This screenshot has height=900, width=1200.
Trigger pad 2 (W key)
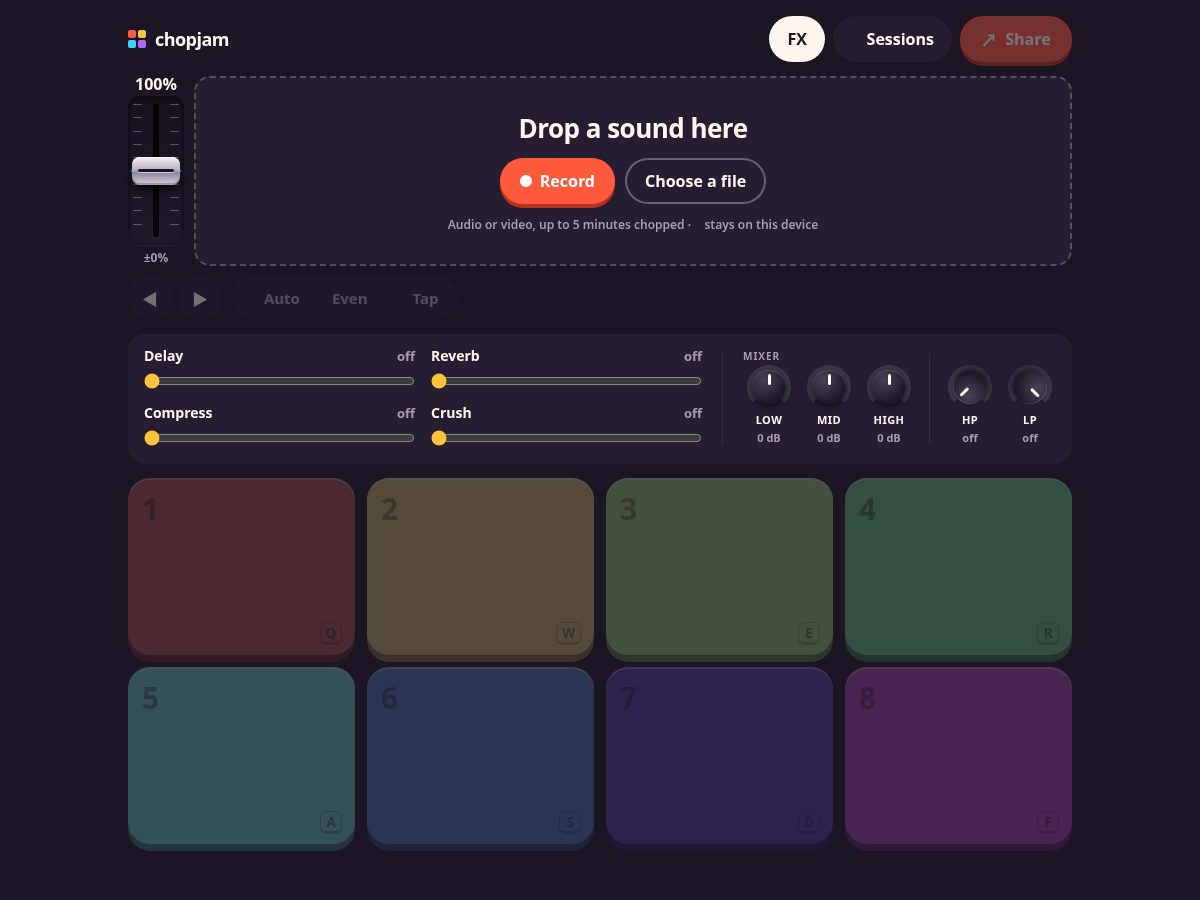[x=480, y=567]
